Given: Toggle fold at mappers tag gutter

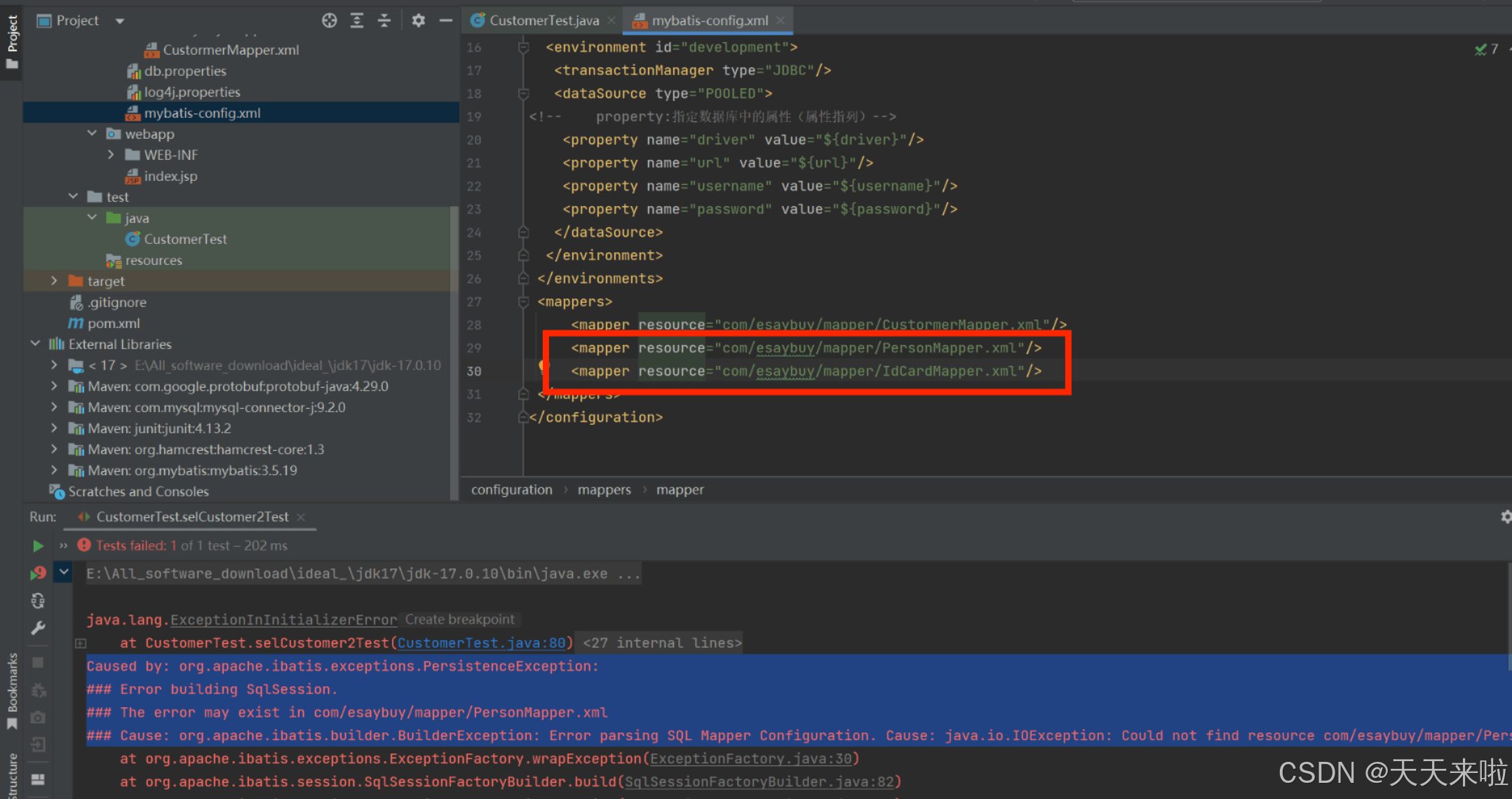Looking at the screenshot, I should 523,301.
